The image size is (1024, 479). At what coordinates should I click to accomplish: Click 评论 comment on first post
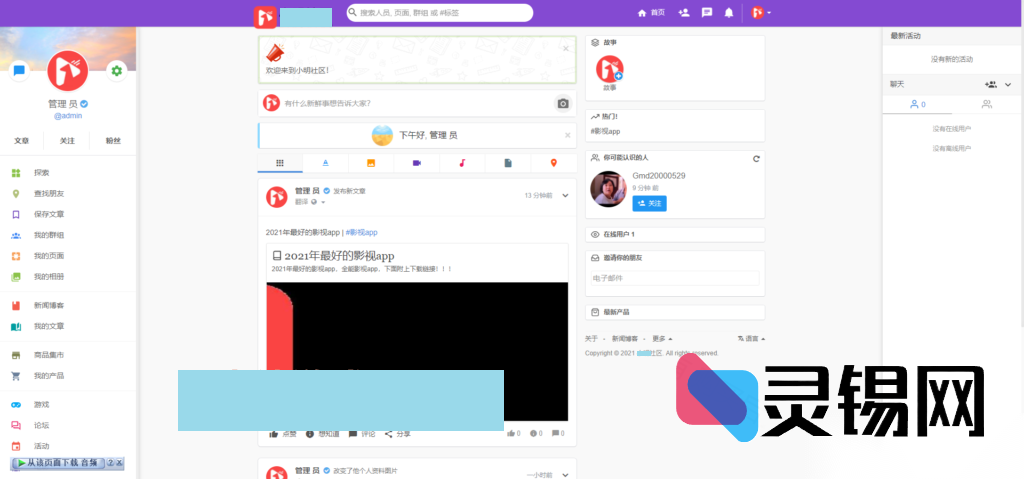[362, 434]
